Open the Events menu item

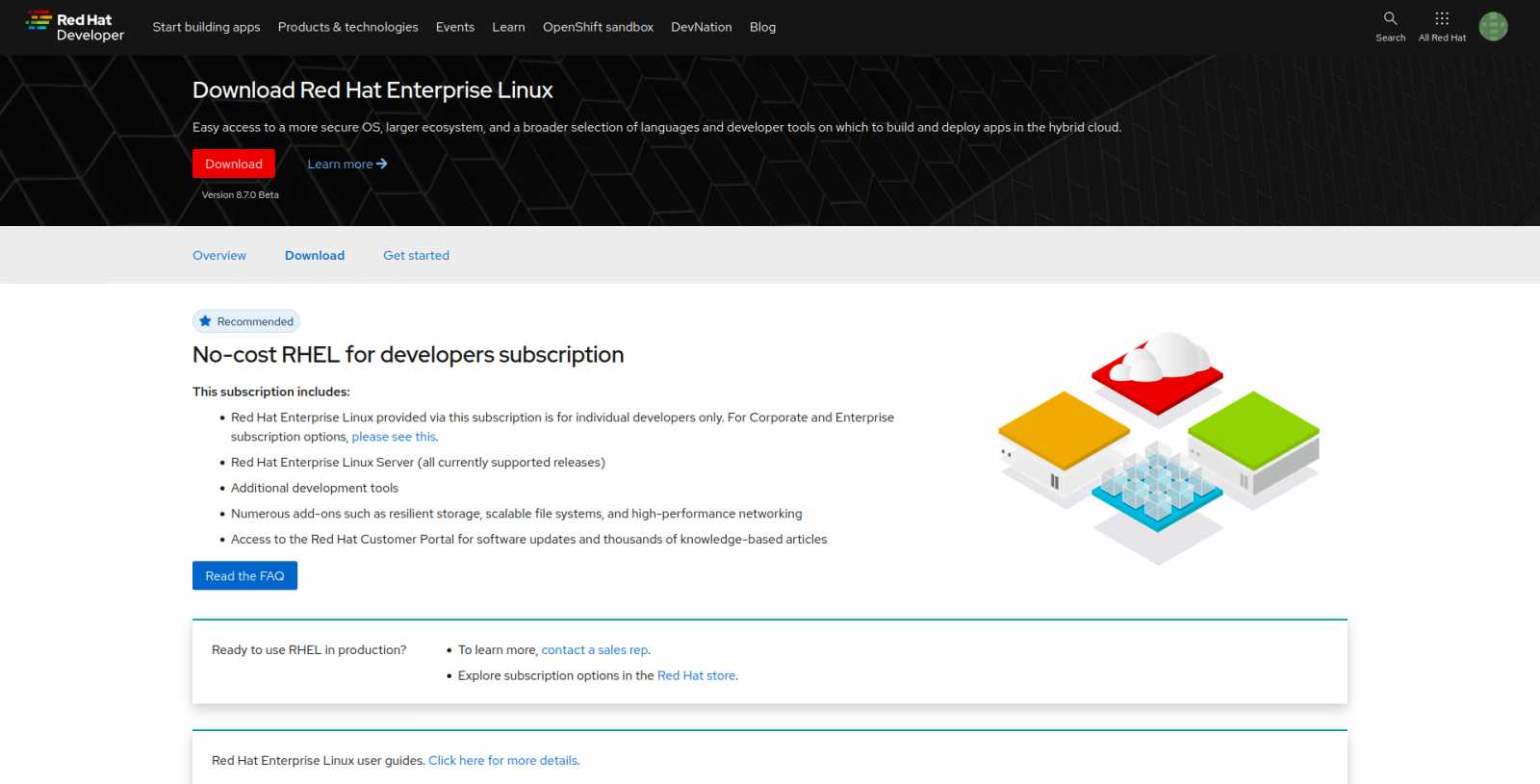click(x=454, y=27)
